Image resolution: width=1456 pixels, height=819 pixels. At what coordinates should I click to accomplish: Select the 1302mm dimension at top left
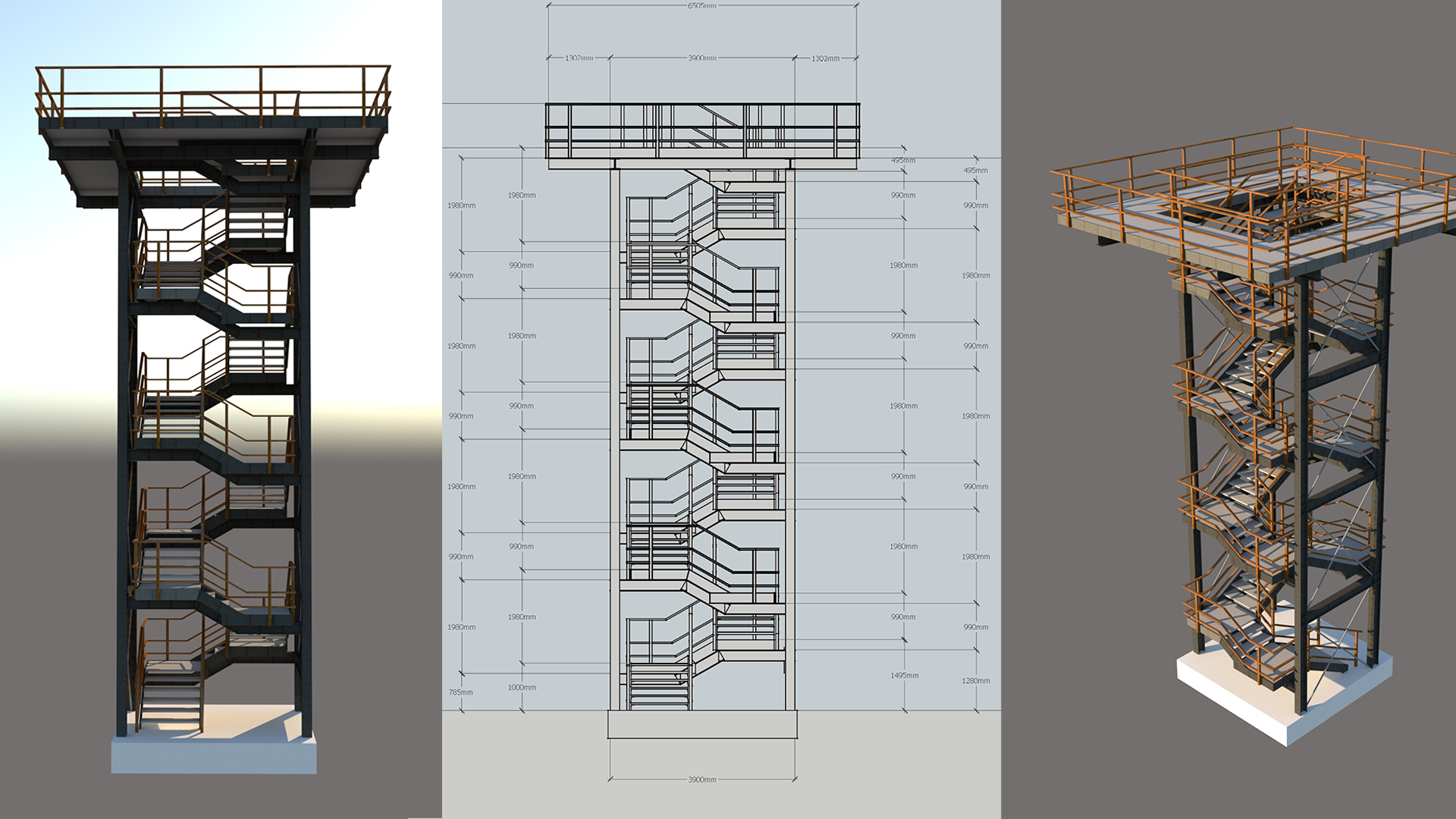(579, 58)
